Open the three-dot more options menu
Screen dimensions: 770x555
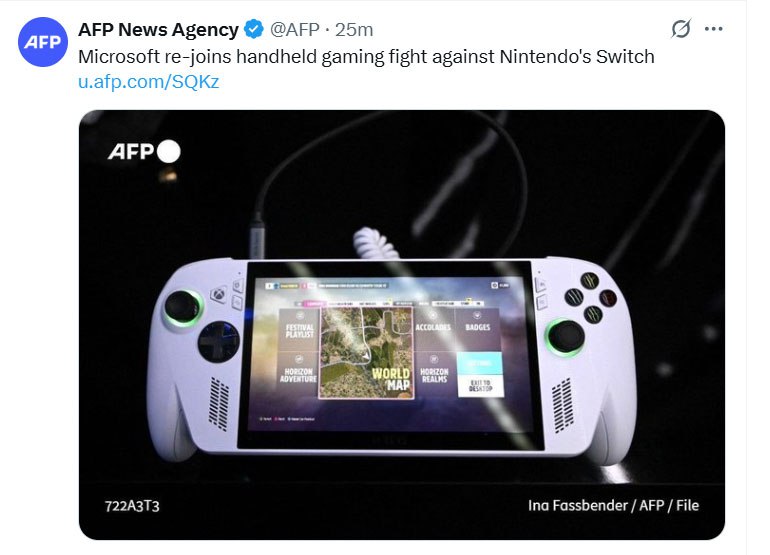[713, 28]
